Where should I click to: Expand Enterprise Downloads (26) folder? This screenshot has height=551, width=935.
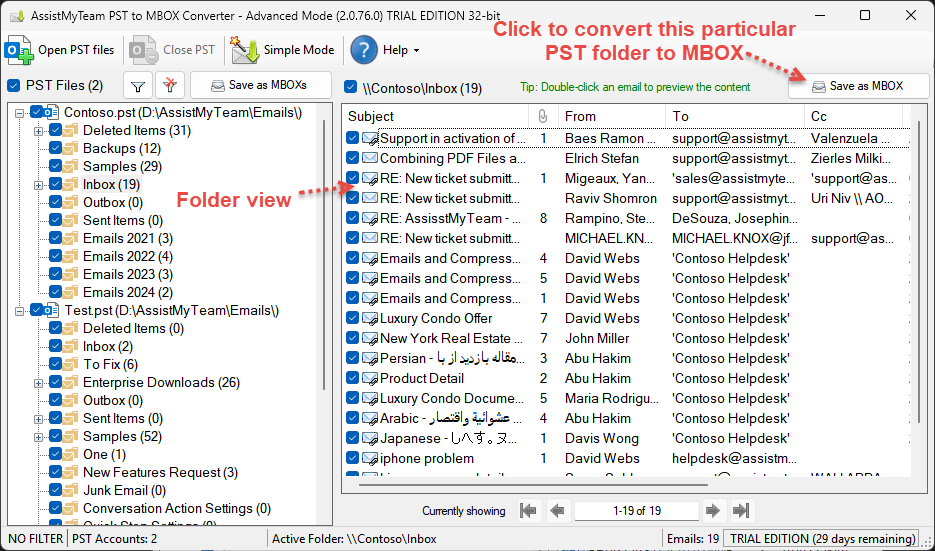pyautogui.click(x=39, y=383)
